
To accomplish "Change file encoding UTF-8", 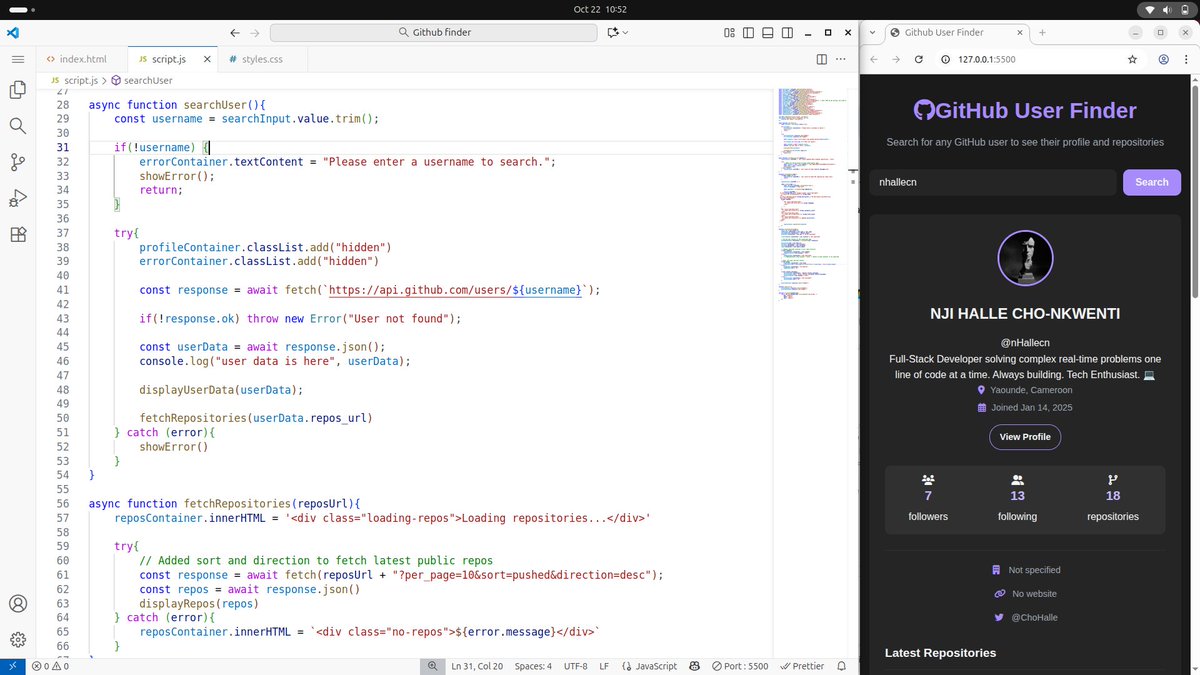I will pyautogui.click(x=576, y=666).
